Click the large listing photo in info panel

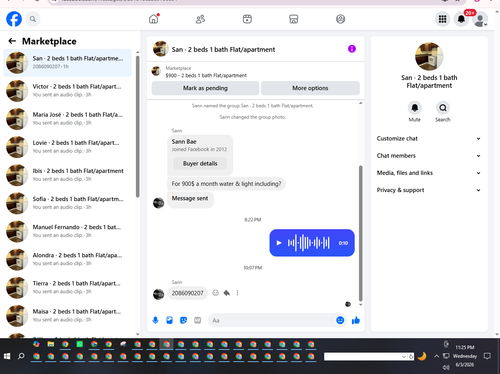point(429,56)
